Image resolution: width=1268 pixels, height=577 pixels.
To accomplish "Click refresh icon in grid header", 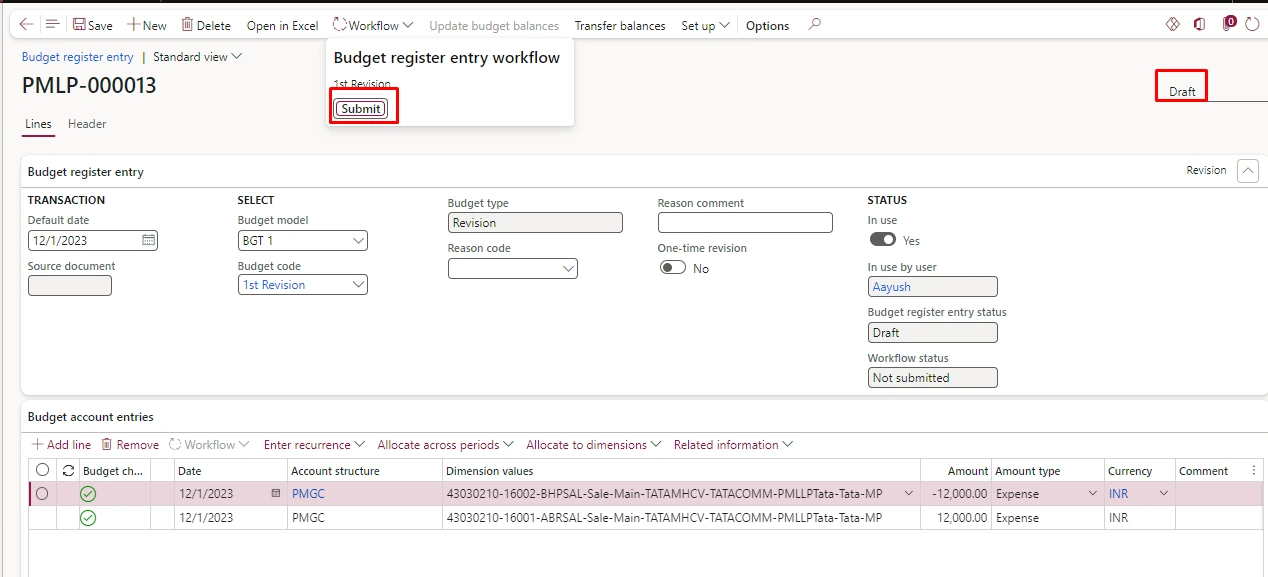I will click(68, 471).
